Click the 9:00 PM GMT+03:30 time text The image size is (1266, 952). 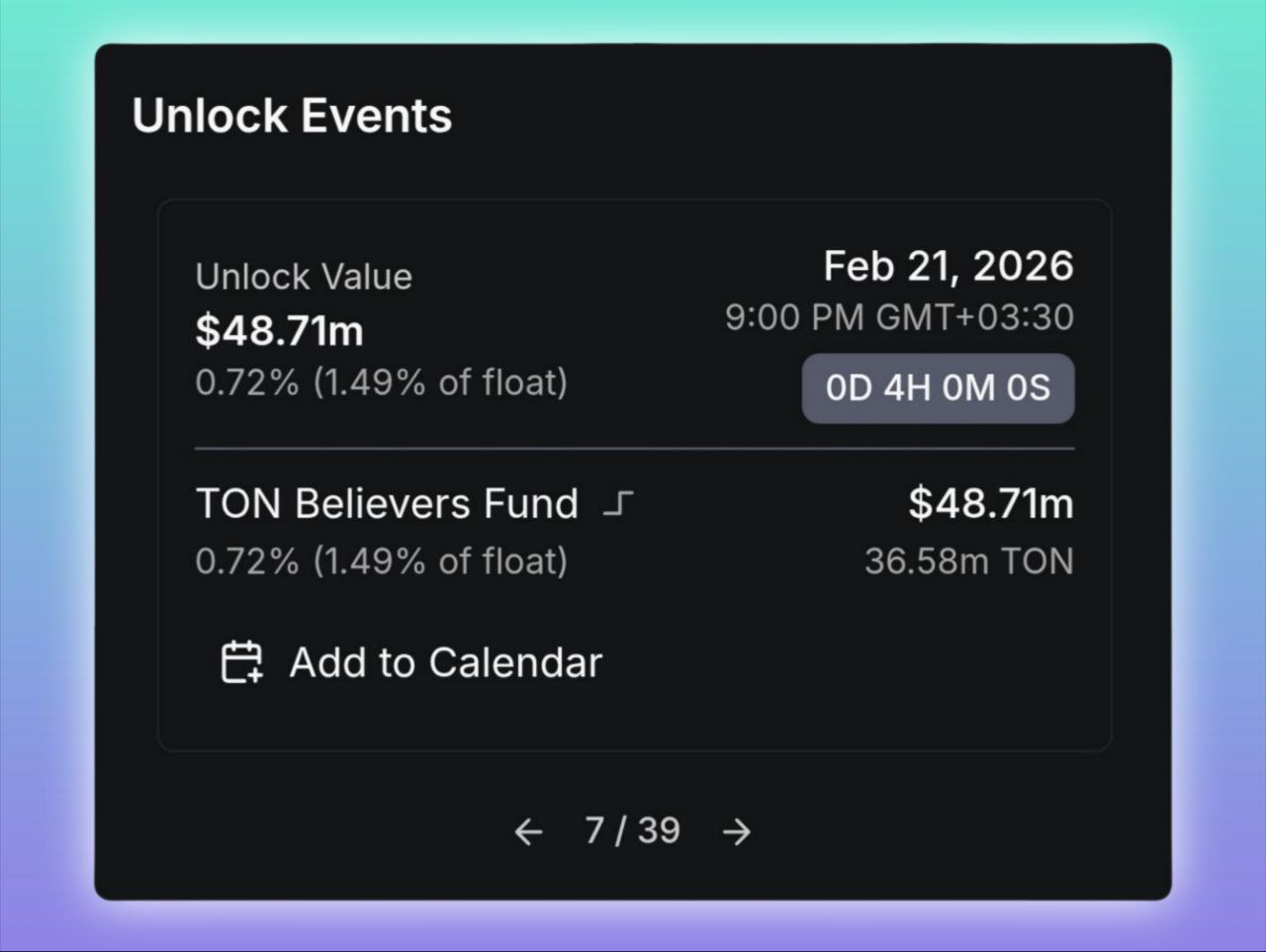click(x=898, y=317)
